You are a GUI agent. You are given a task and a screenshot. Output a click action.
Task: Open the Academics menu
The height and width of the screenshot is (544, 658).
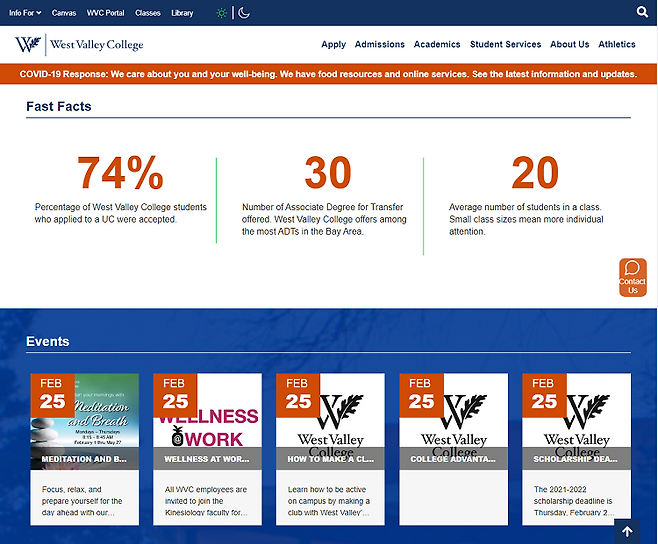(x=437, y=44)
